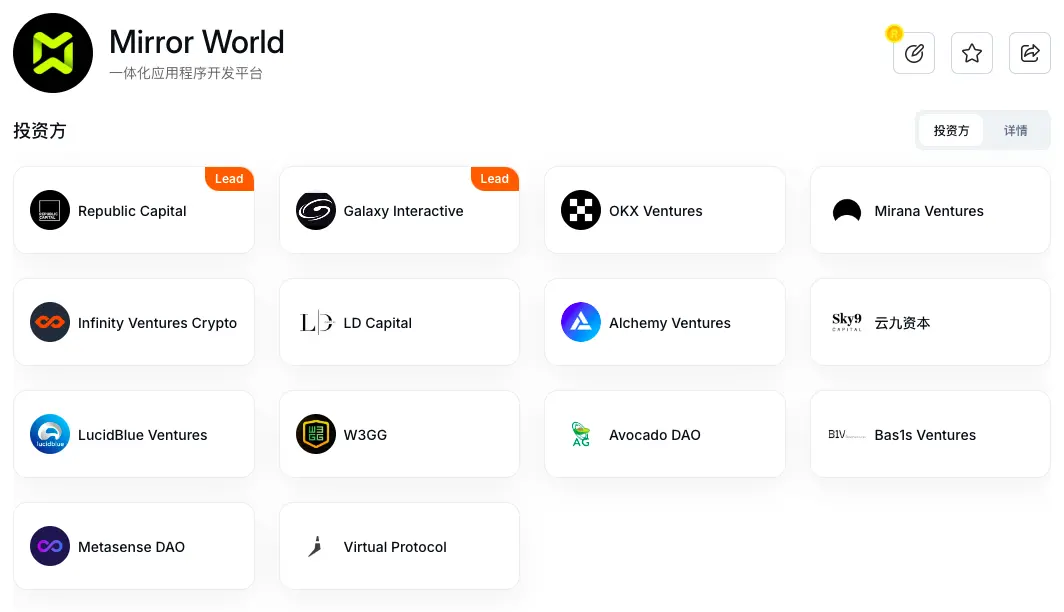Open the 云九资本 investor card
This screenshot has height=612, width=1064.
click(x=929, y=323)
